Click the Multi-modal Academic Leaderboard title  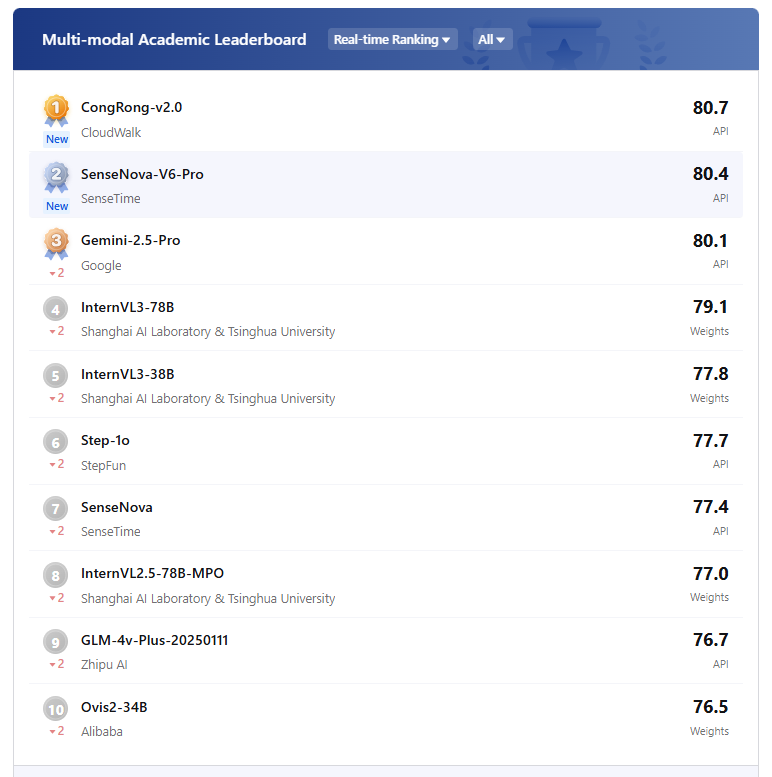click(174, 40)
